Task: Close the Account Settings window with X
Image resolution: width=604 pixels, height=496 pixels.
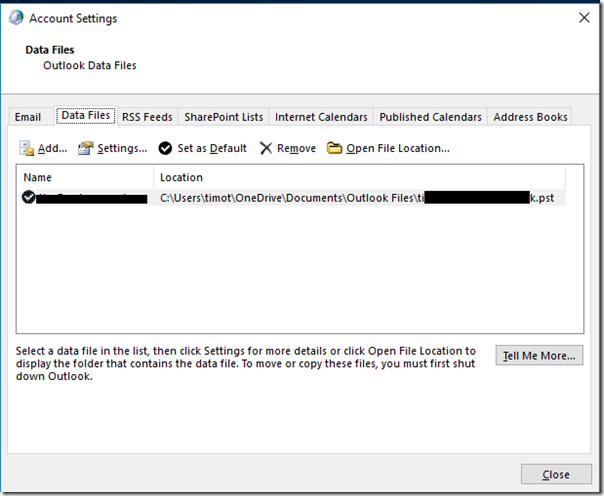Action: point(584,17)
